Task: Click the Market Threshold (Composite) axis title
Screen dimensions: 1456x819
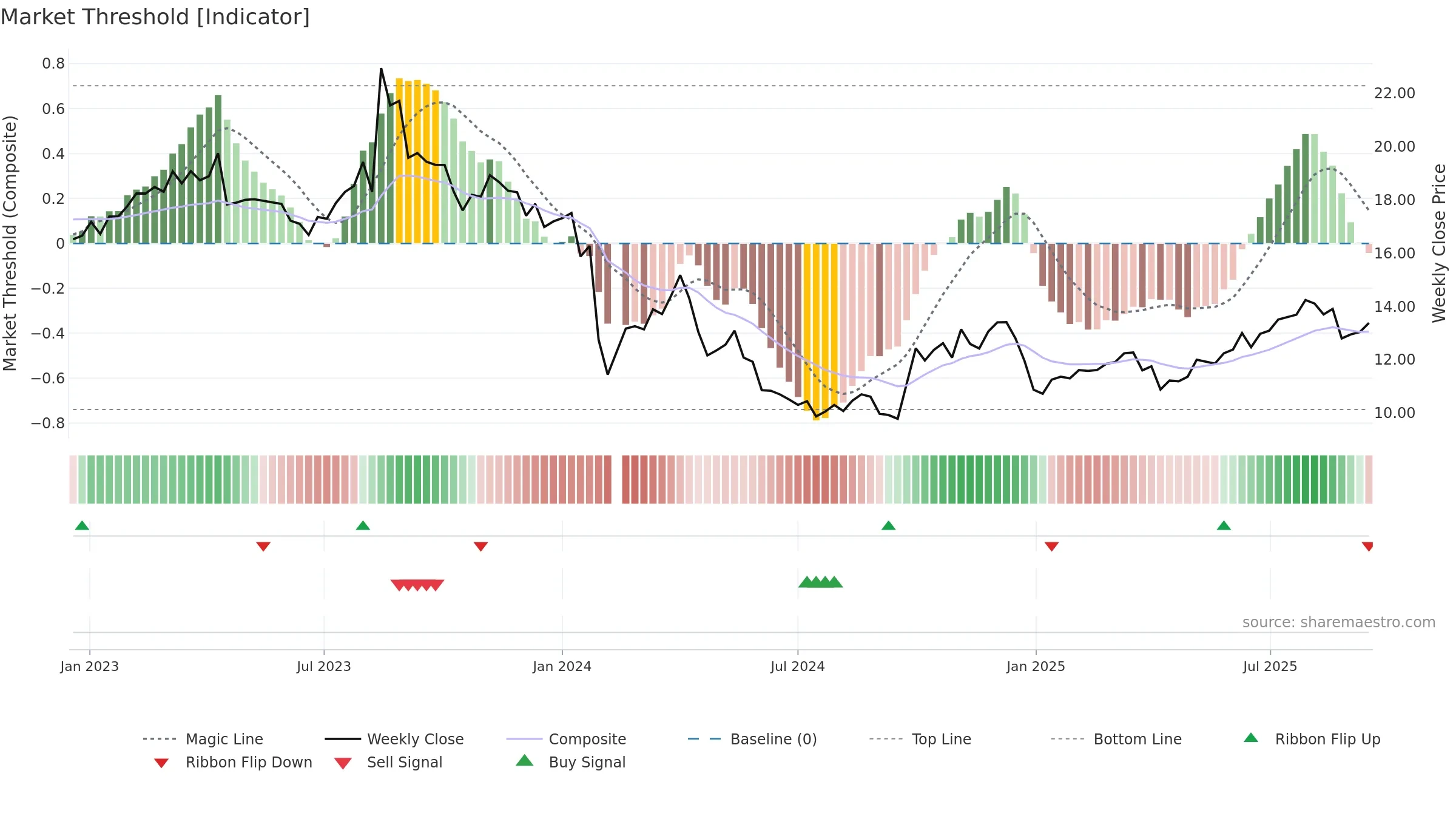Action: 10,243
